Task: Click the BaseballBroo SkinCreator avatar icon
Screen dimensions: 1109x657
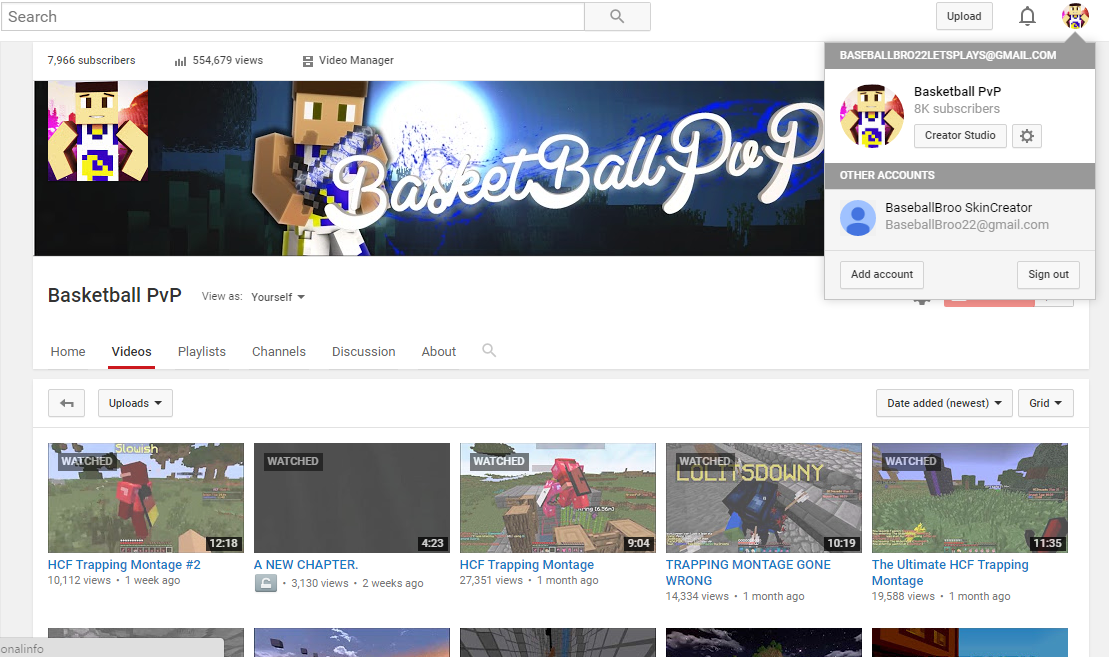Action: coord(857,217)
